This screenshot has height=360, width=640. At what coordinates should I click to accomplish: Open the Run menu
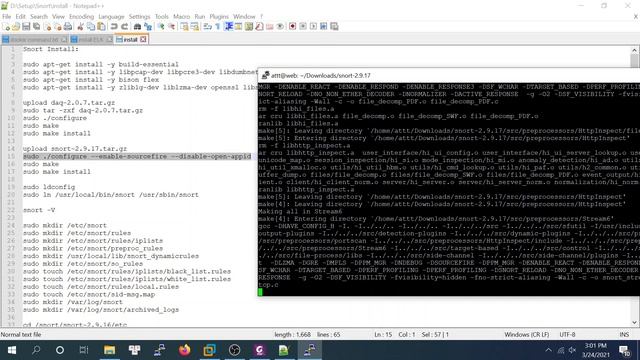[x=200, y=16]
